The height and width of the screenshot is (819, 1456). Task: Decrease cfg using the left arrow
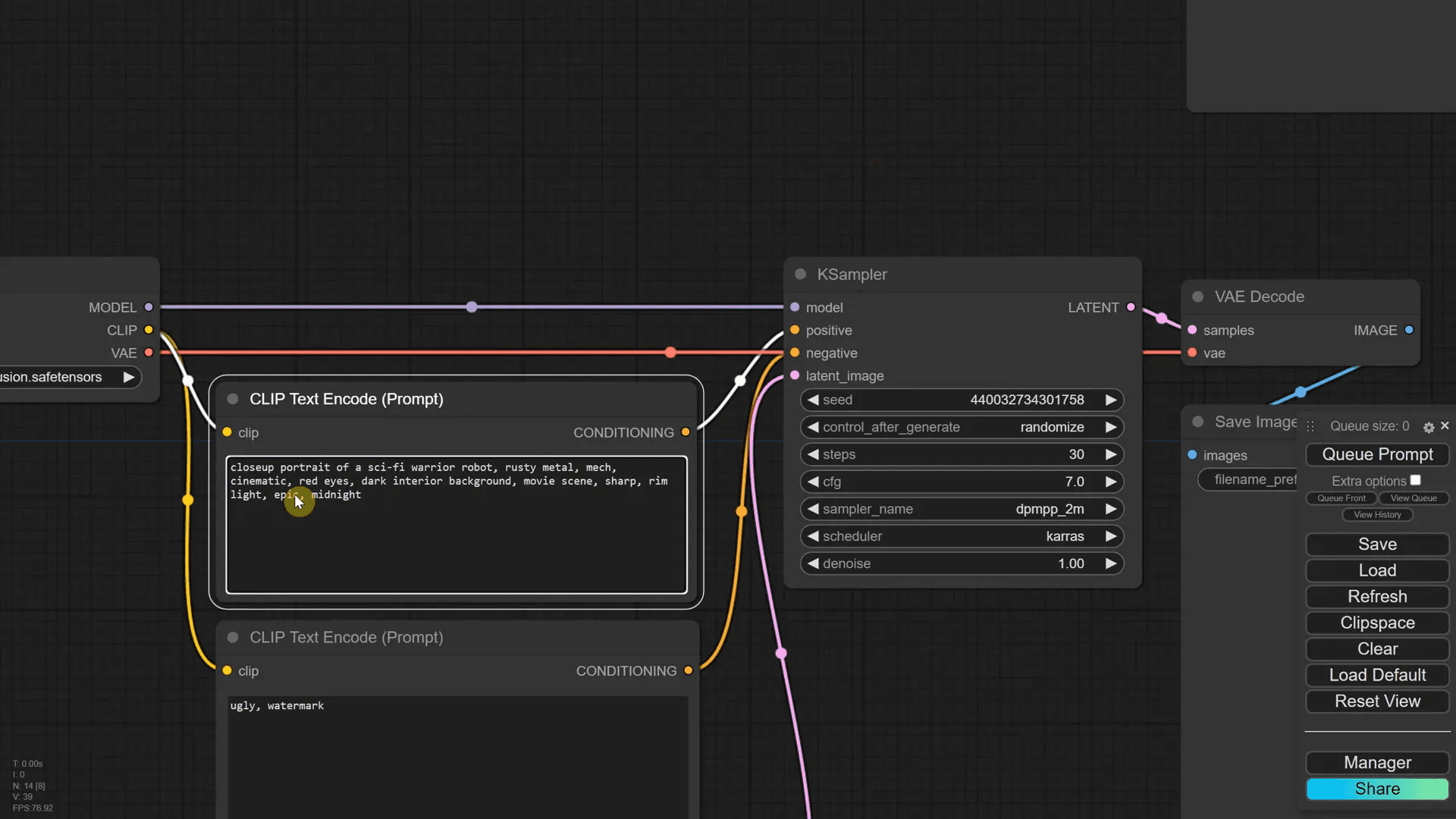click(812, 482)
